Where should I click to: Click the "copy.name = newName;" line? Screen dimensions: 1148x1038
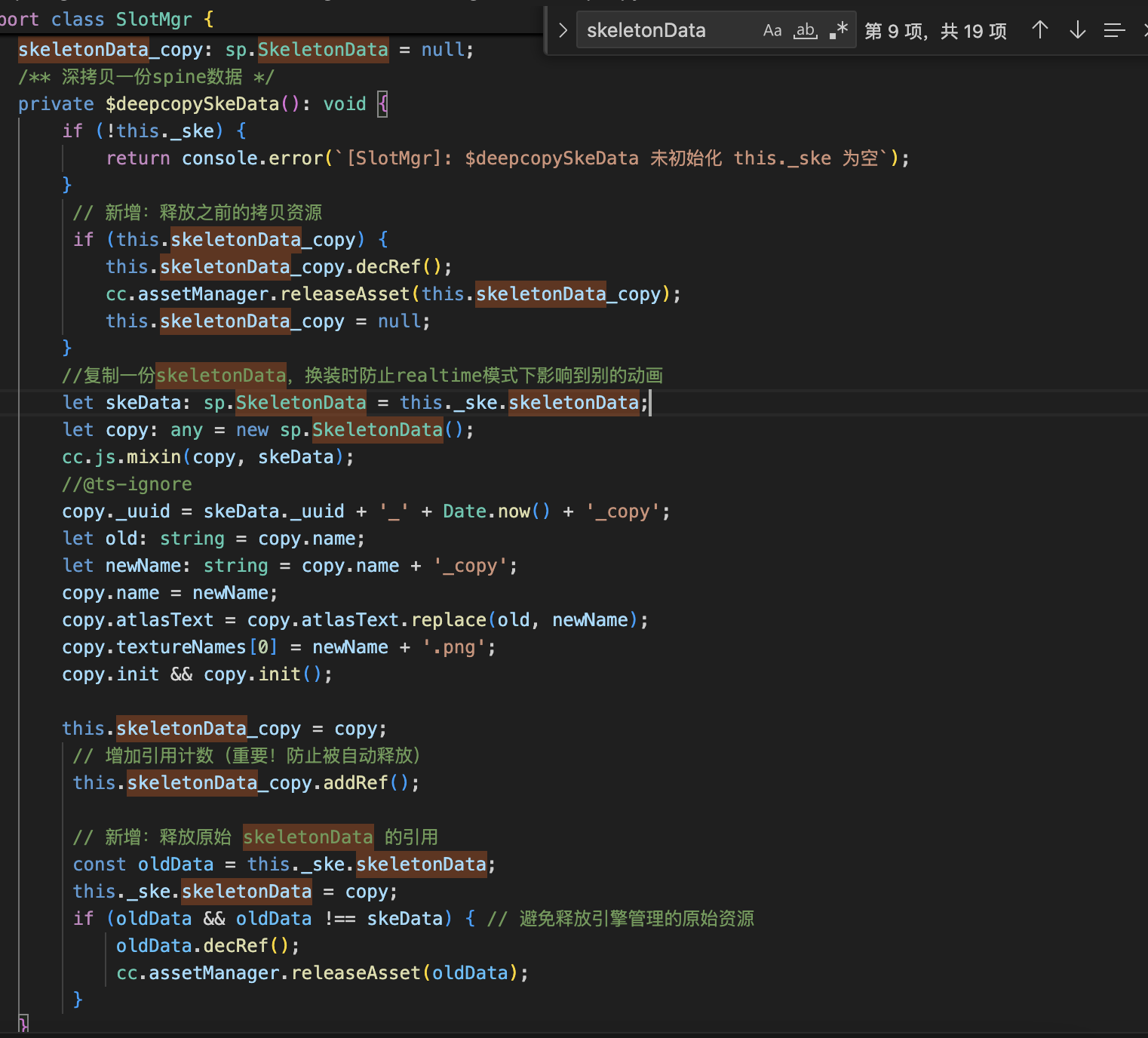[170, 593]
